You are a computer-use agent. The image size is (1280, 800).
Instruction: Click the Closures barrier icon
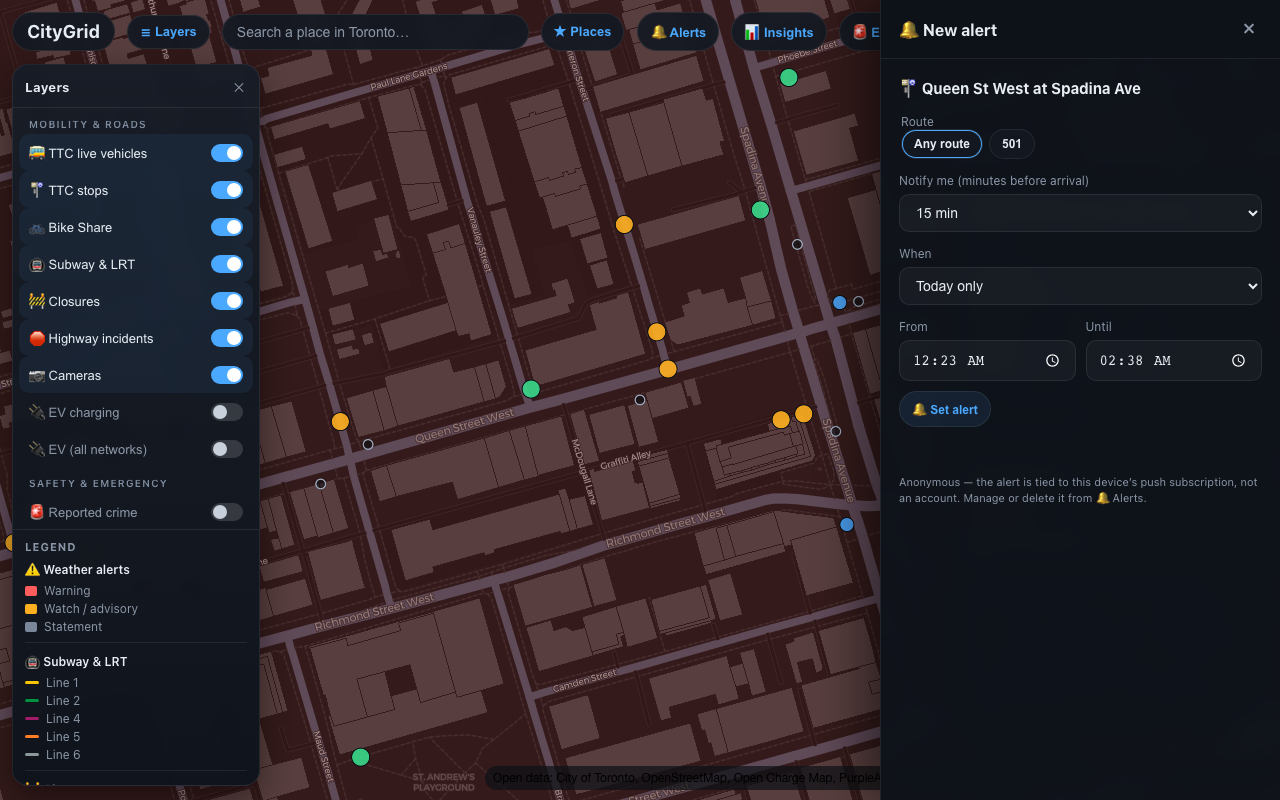37,301
